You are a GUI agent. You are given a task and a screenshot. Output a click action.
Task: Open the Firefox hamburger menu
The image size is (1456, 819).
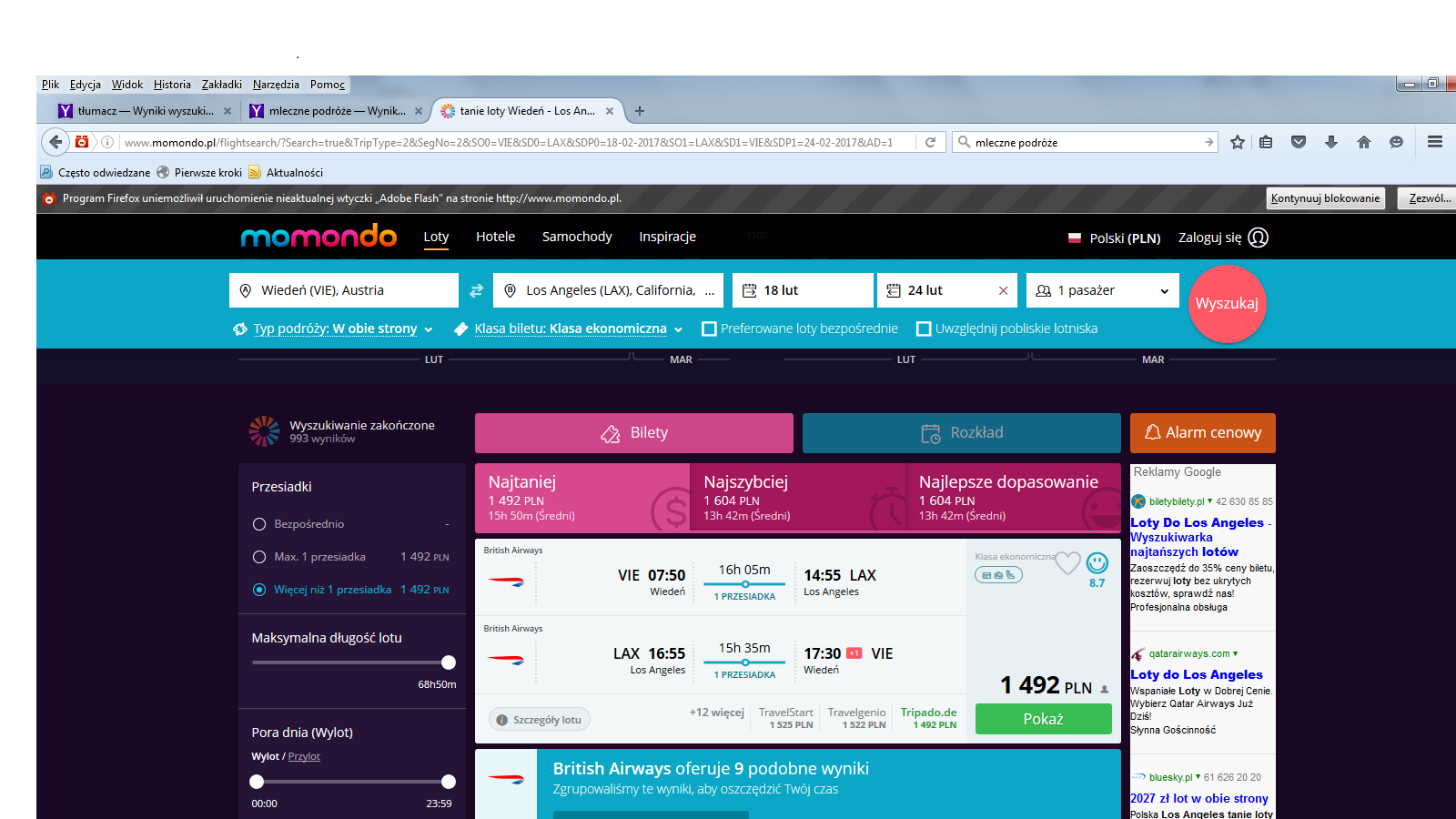point(1435,142)
